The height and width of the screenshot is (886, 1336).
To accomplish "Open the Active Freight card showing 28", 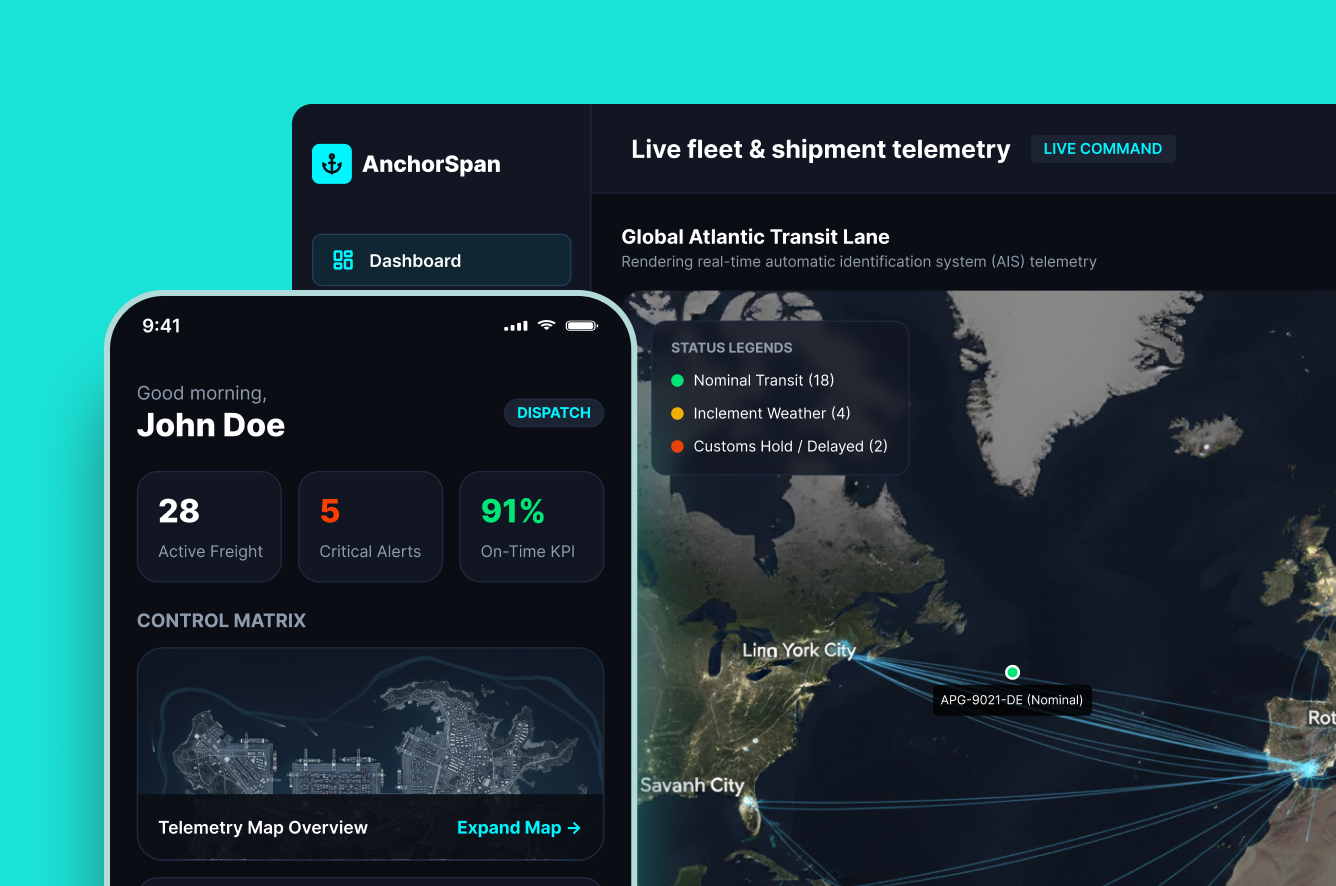I will (209, 526).
